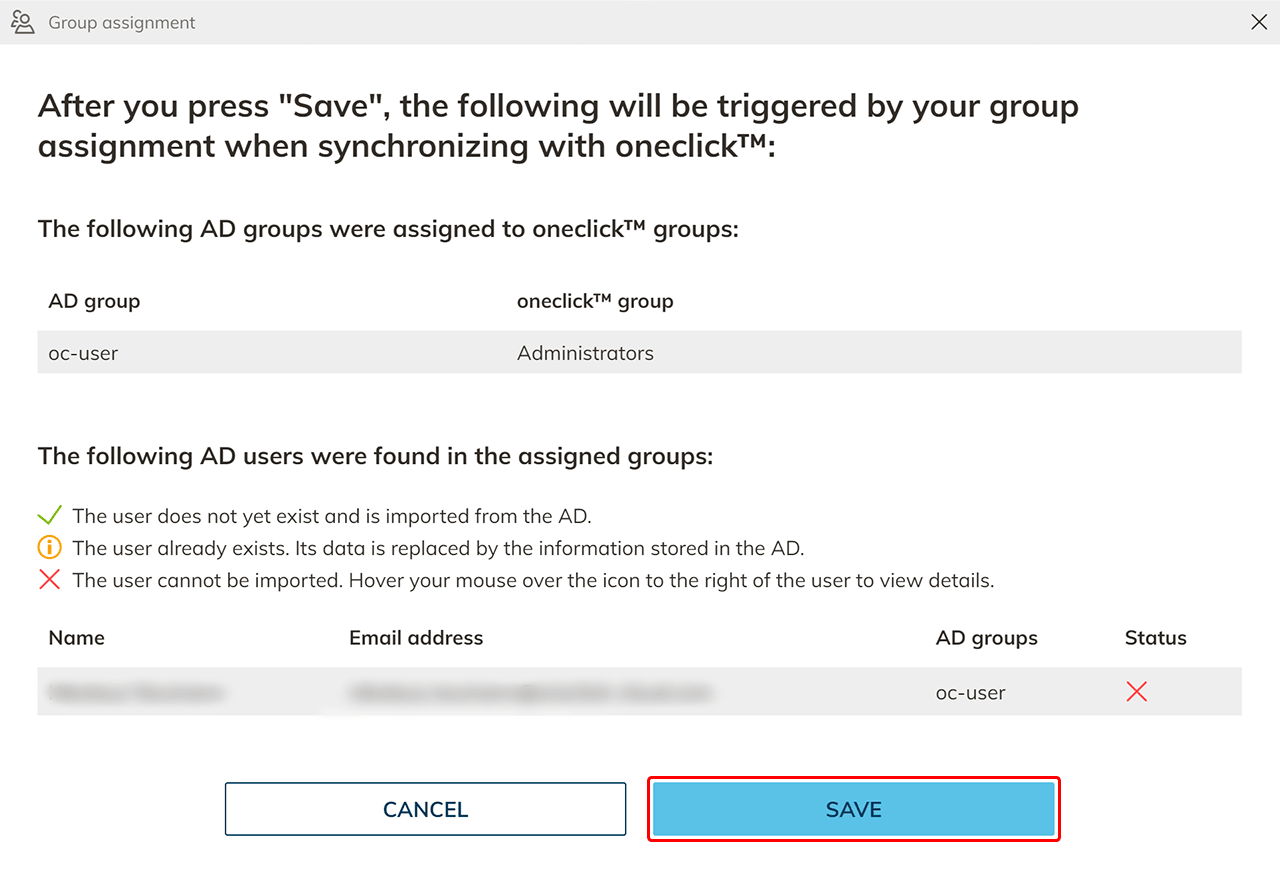The width and height of the screenshot is (1280, 880).
Task: Click the Group assignment people icon
Action: point(22,22)
